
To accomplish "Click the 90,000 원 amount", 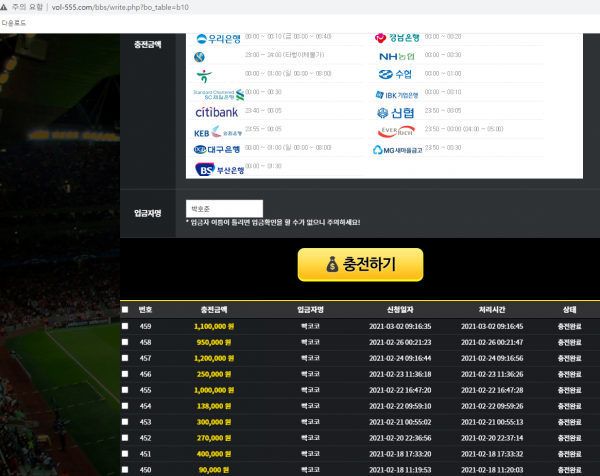I will 214,470.
